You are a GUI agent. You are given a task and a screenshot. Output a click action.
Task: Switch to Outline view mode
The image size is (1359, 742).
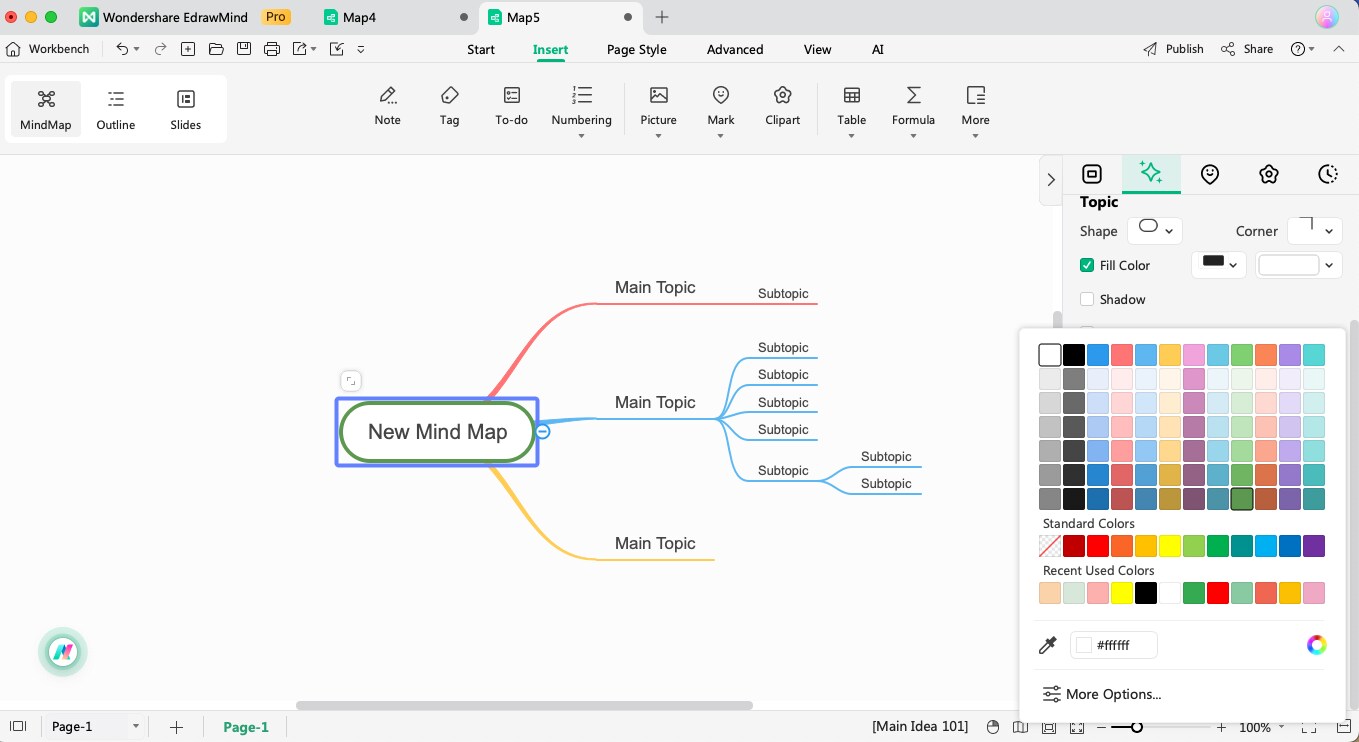click(116, 109)
